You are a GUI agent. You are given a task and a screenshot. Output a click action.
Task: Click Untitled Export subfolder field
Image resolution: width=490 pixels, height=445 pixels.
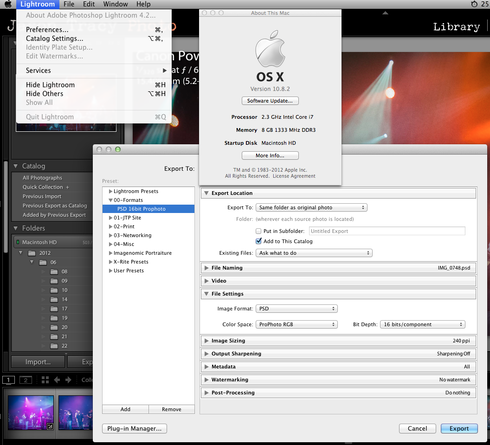coord(387,231)
